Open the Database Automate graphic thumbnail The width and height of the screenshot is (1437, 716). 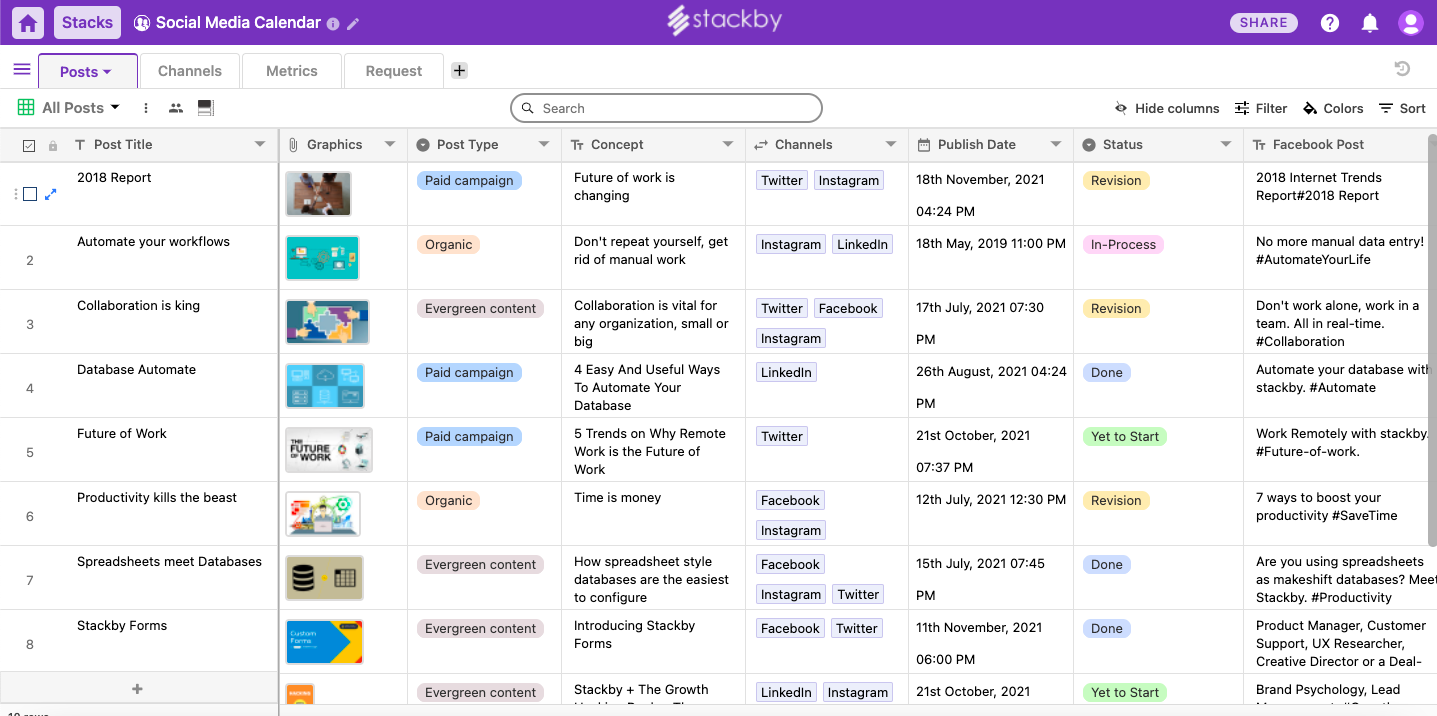[x=325, y=386]
